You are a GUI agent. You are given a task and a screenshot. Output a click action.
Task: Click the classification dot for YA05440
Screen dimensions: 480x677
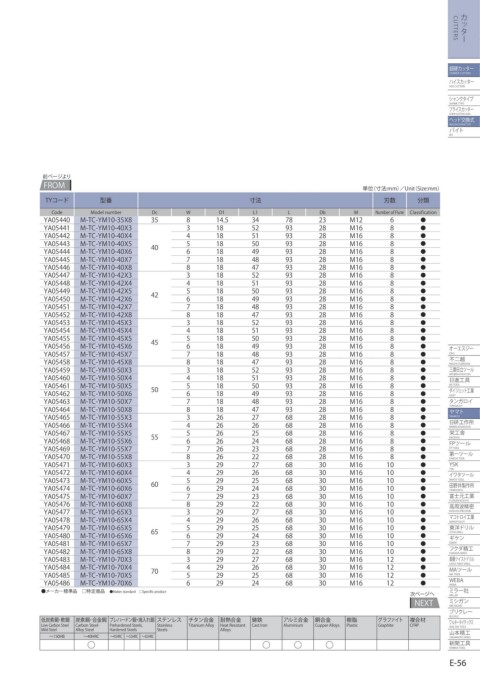pyautogui.click(x=423, y=220)
